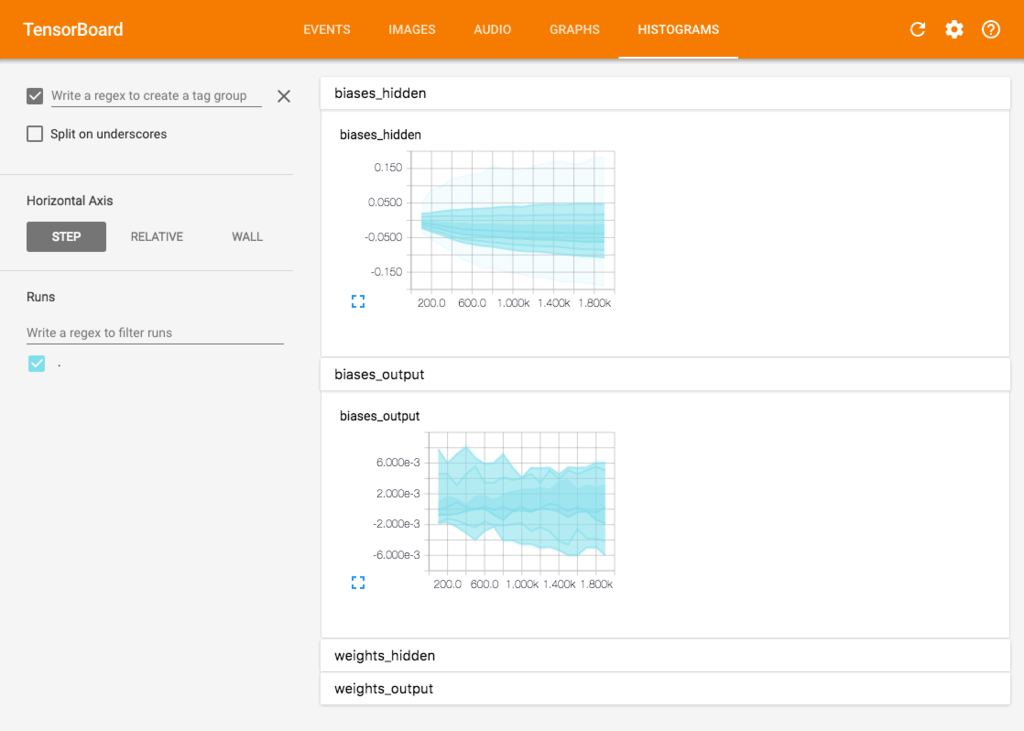Expand the weights_hidden section
The width and height of the screenshot is (1024, 731).
point(665,656)
